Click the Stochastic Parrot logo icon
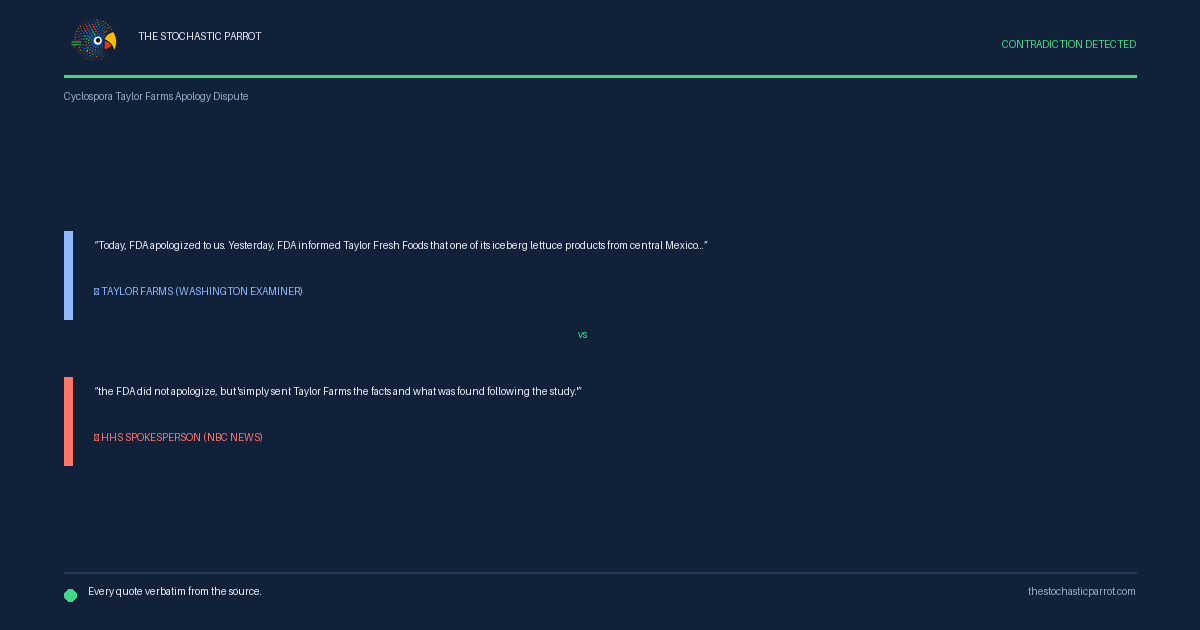 coord(95,40)
